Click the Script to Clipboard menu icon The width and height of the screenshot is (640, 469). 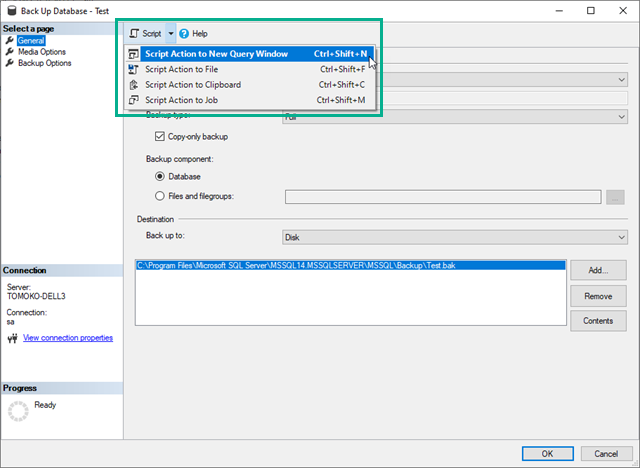(133, 85)
